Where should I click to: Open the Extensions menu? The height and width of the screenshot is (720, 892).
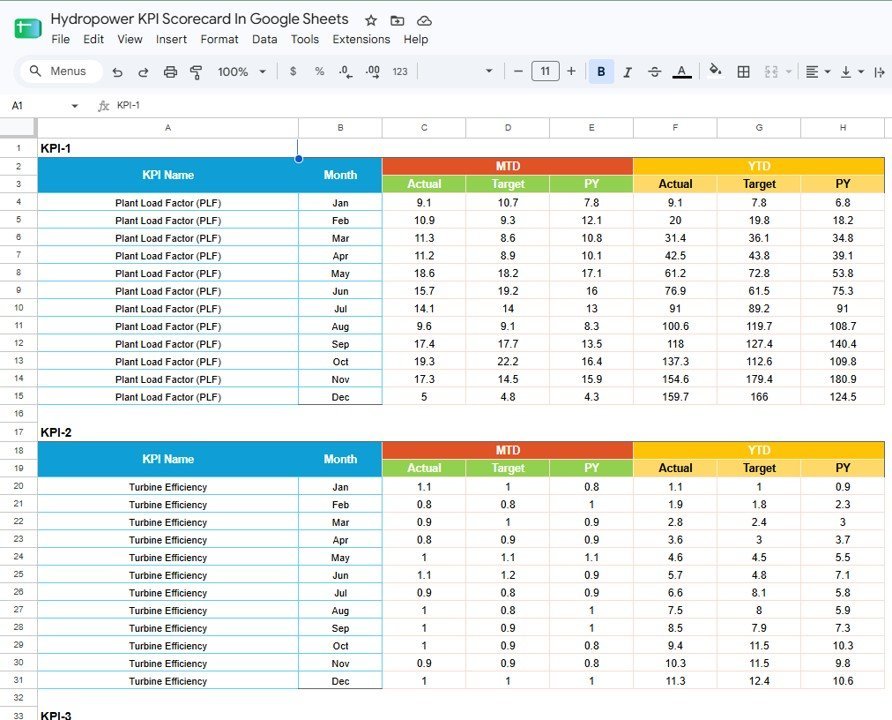pyautogui.click(x=361, y=39)
